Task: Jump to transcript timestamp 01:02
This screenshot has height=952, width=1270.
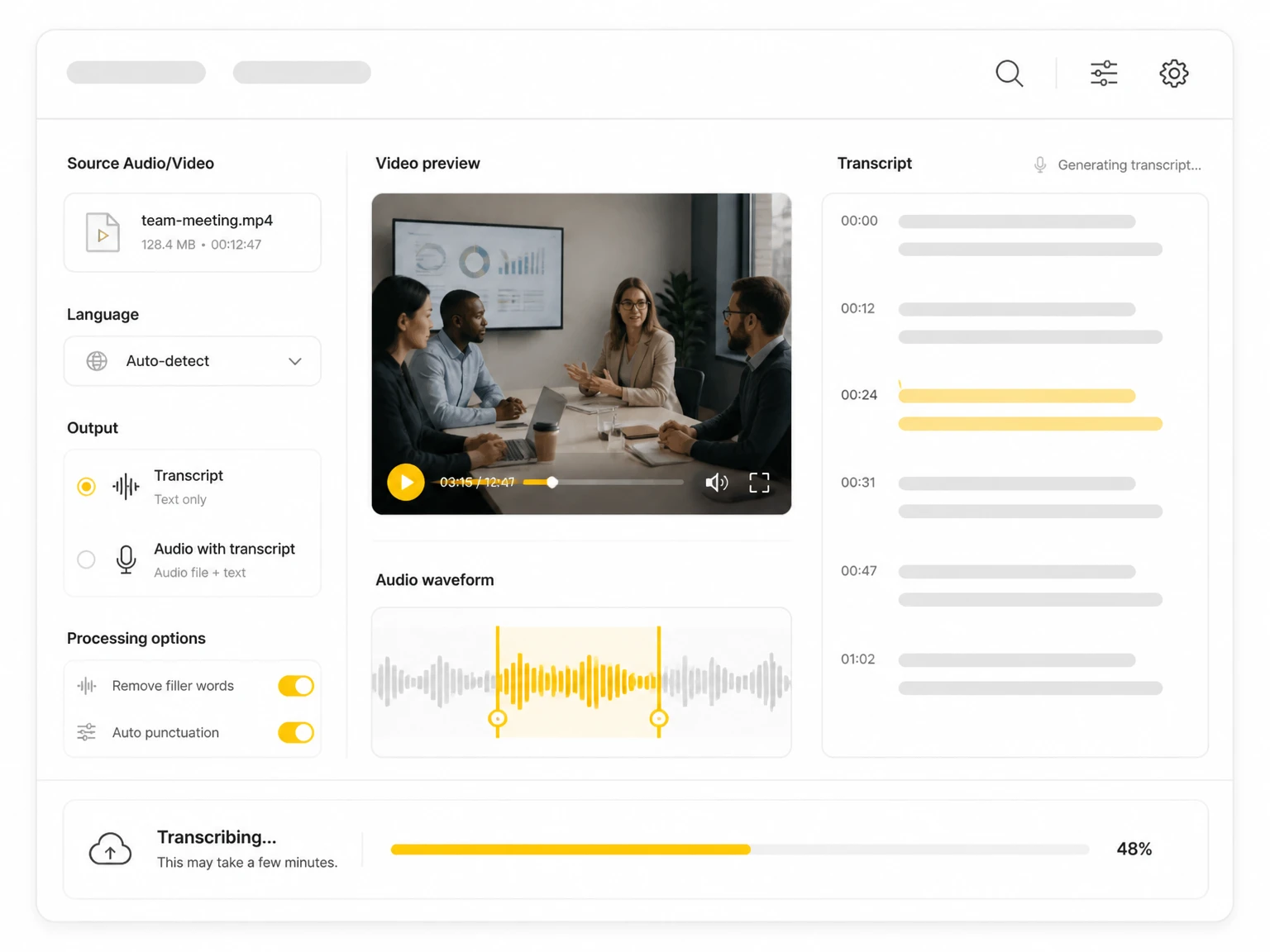Action: pyautogui.click(x=857, y=659)
